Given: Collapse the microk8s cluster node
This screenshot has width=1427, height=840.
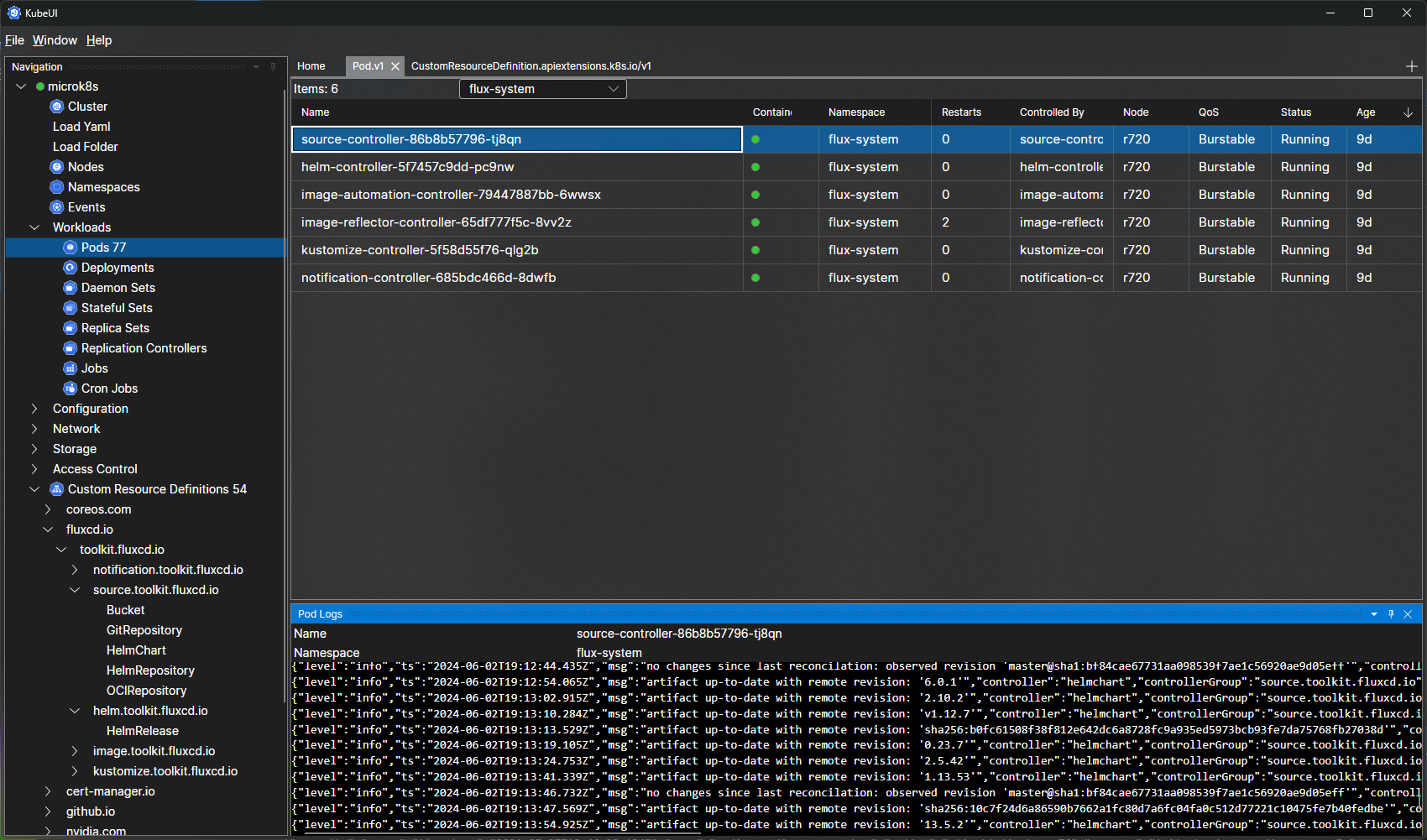Looking at the screenshot, I should [21, 86].
